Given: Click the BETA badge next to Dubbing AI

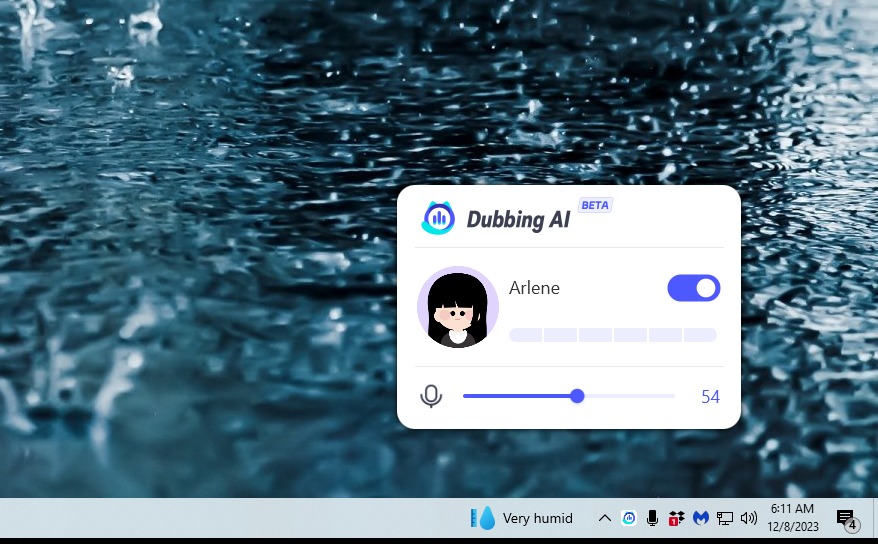Looking at the screenshot, I should 595,205.
